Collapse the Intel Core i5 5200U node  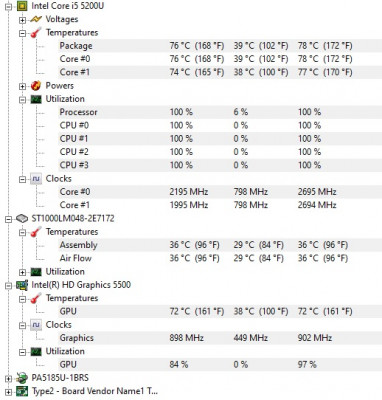8,6
